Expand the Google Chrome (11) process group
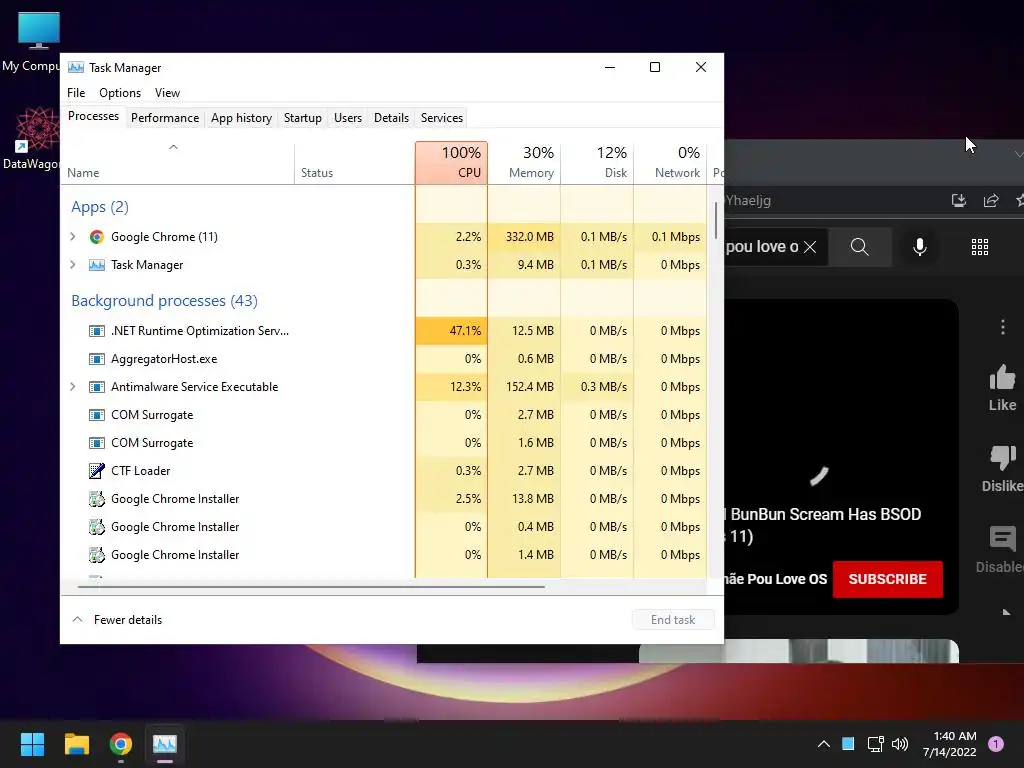This screenshot has width=1024, height=768. 72,237
